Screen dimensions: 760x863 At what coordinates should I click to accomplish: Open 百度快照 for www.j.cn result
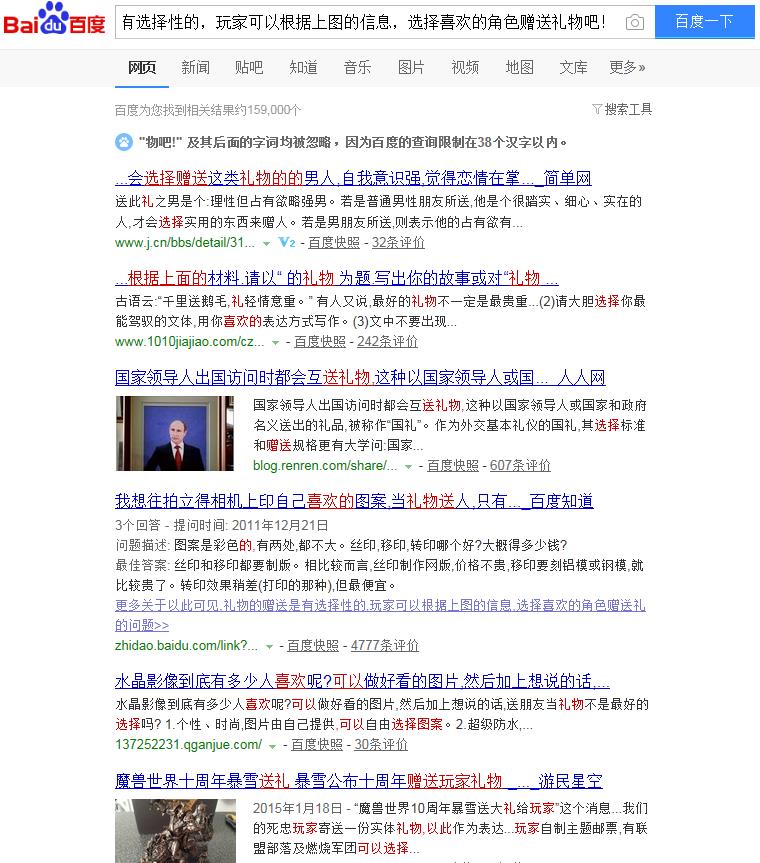click(x=334, y=243)
